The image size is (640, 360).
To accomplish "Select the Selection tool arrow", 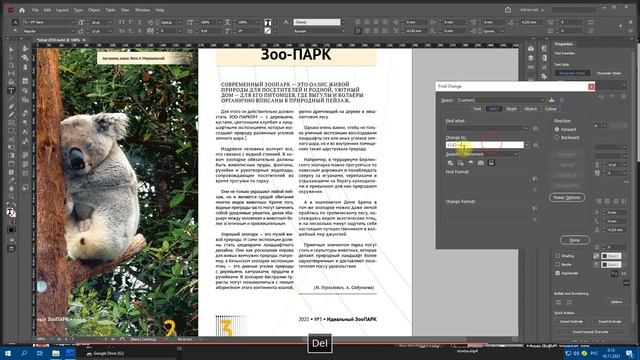I will point(11,49).
